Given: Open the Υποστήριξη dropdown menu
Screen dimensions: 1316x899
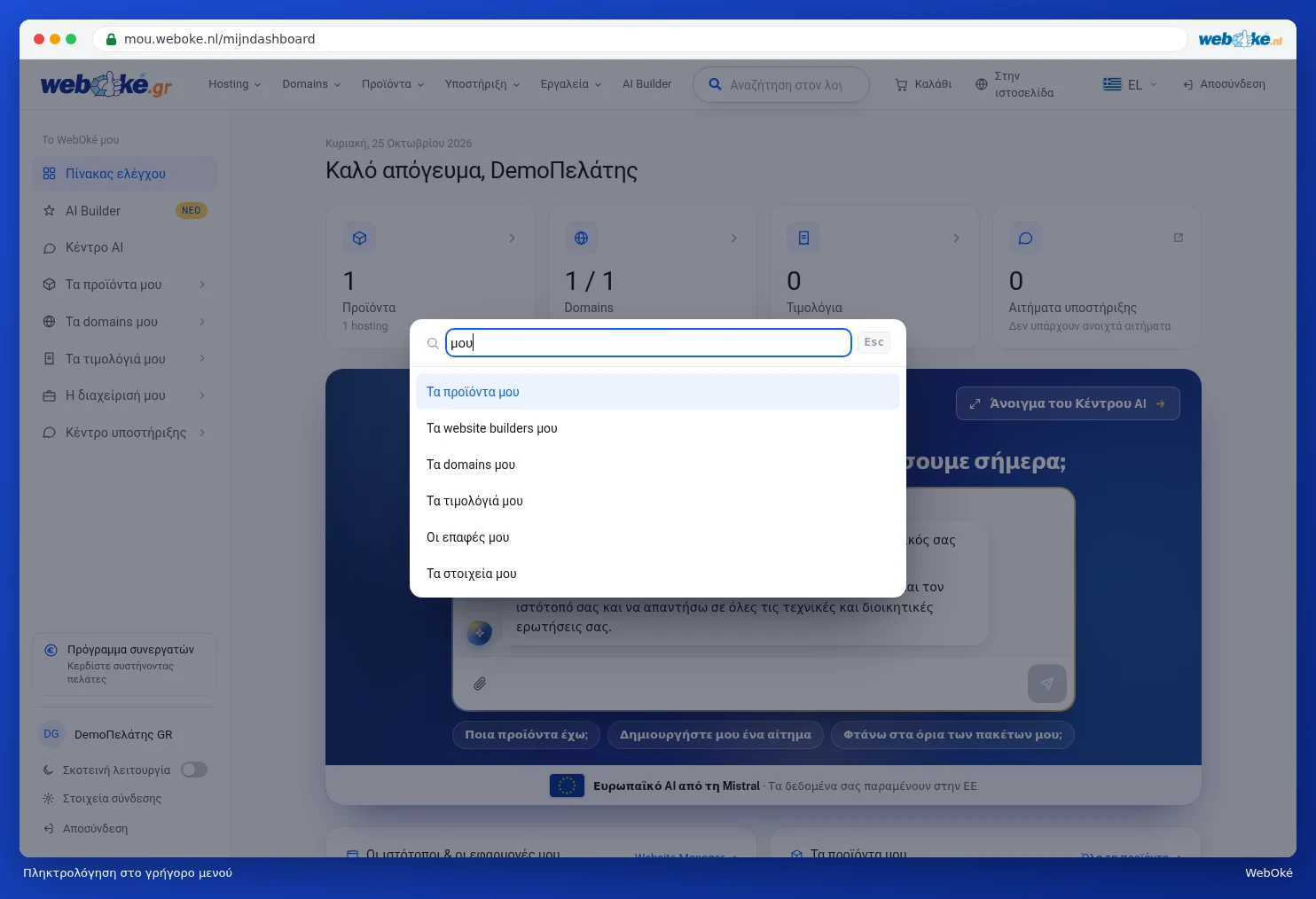Looking at the screenshot, I should click(x=482, y=84).
